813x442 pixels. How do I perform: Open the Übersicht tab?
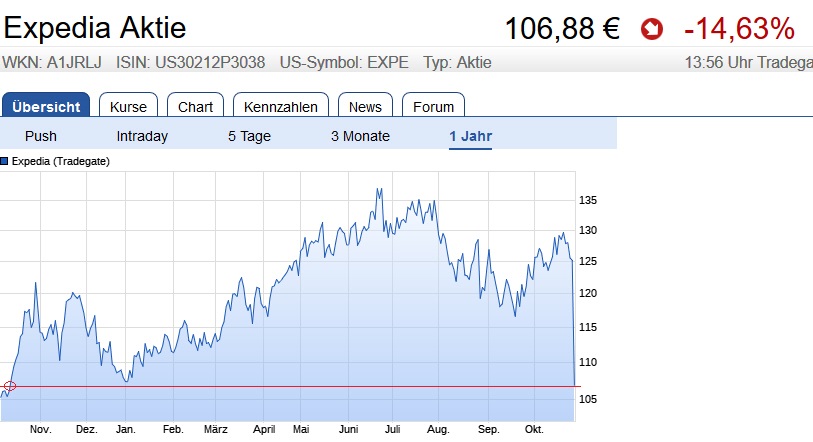point(46,105)
